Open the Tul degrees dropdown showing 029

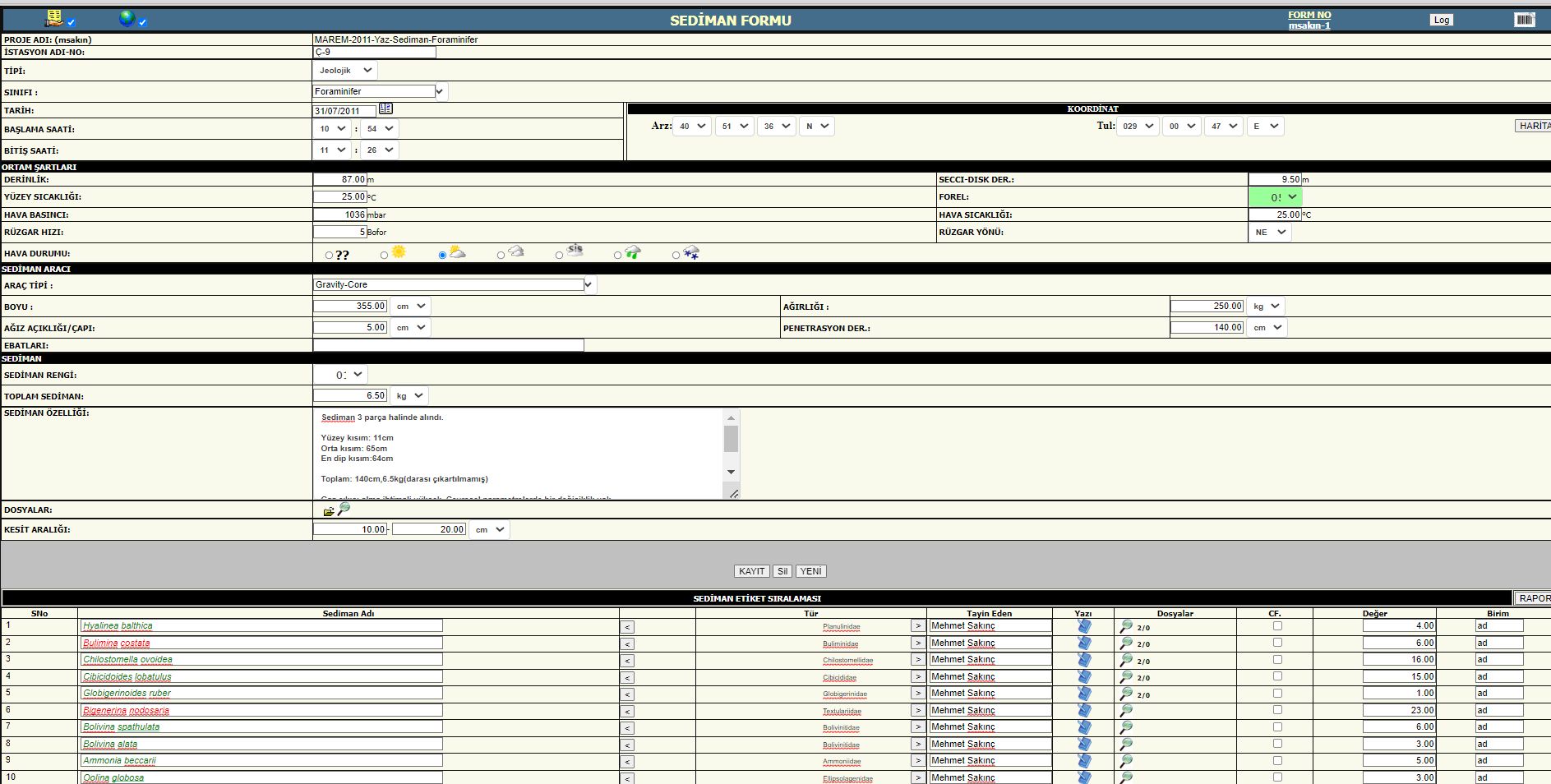(1138, 126)
